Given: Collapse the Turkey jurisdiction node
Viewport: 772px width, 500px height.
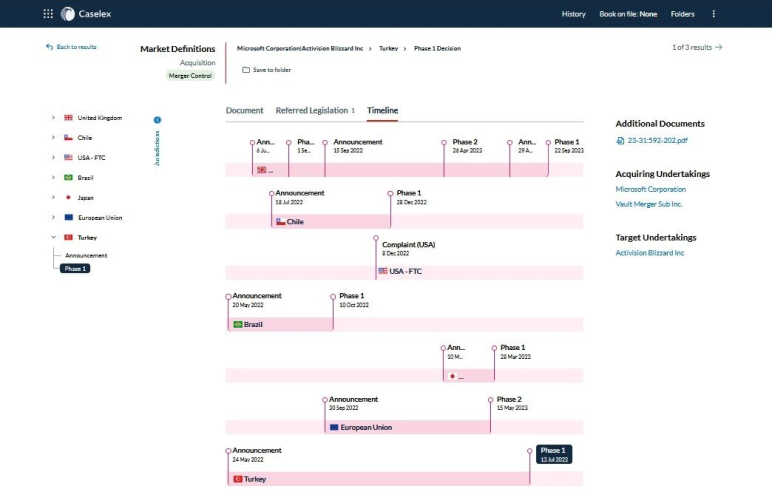Looking at the screenshot, I should click(54, 237).
